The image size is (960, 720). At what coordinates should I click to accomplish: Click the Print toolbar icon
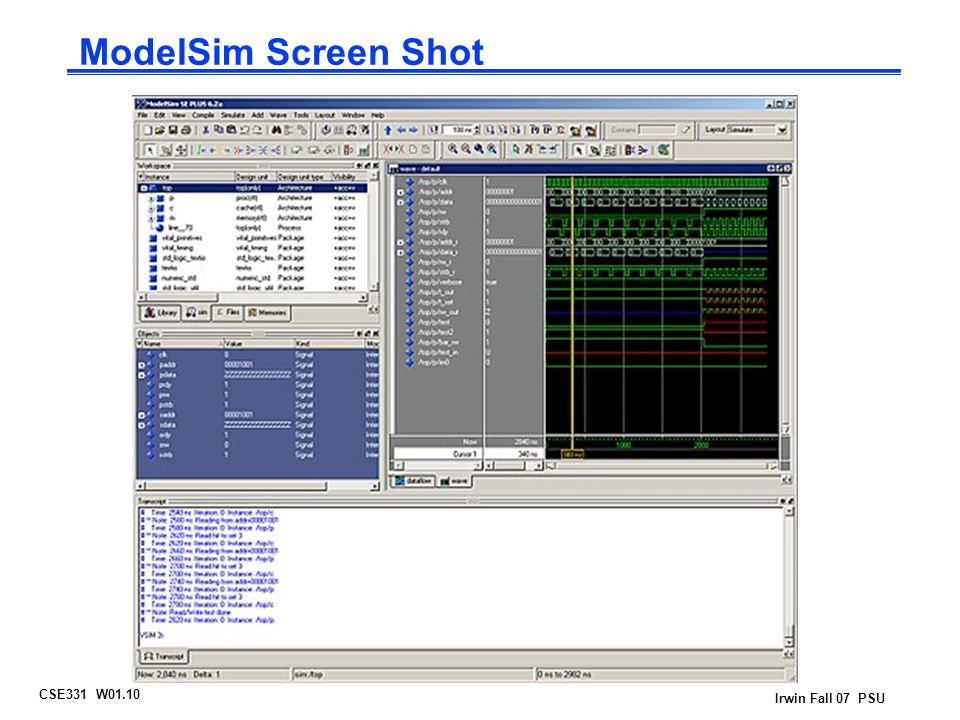click(x=186, y=130)
